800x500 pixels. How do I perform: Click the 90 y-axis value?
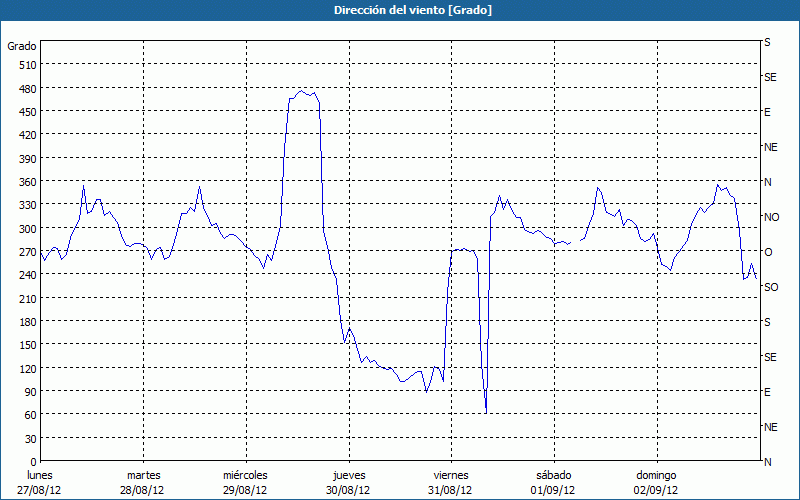[x=31, y=392]
